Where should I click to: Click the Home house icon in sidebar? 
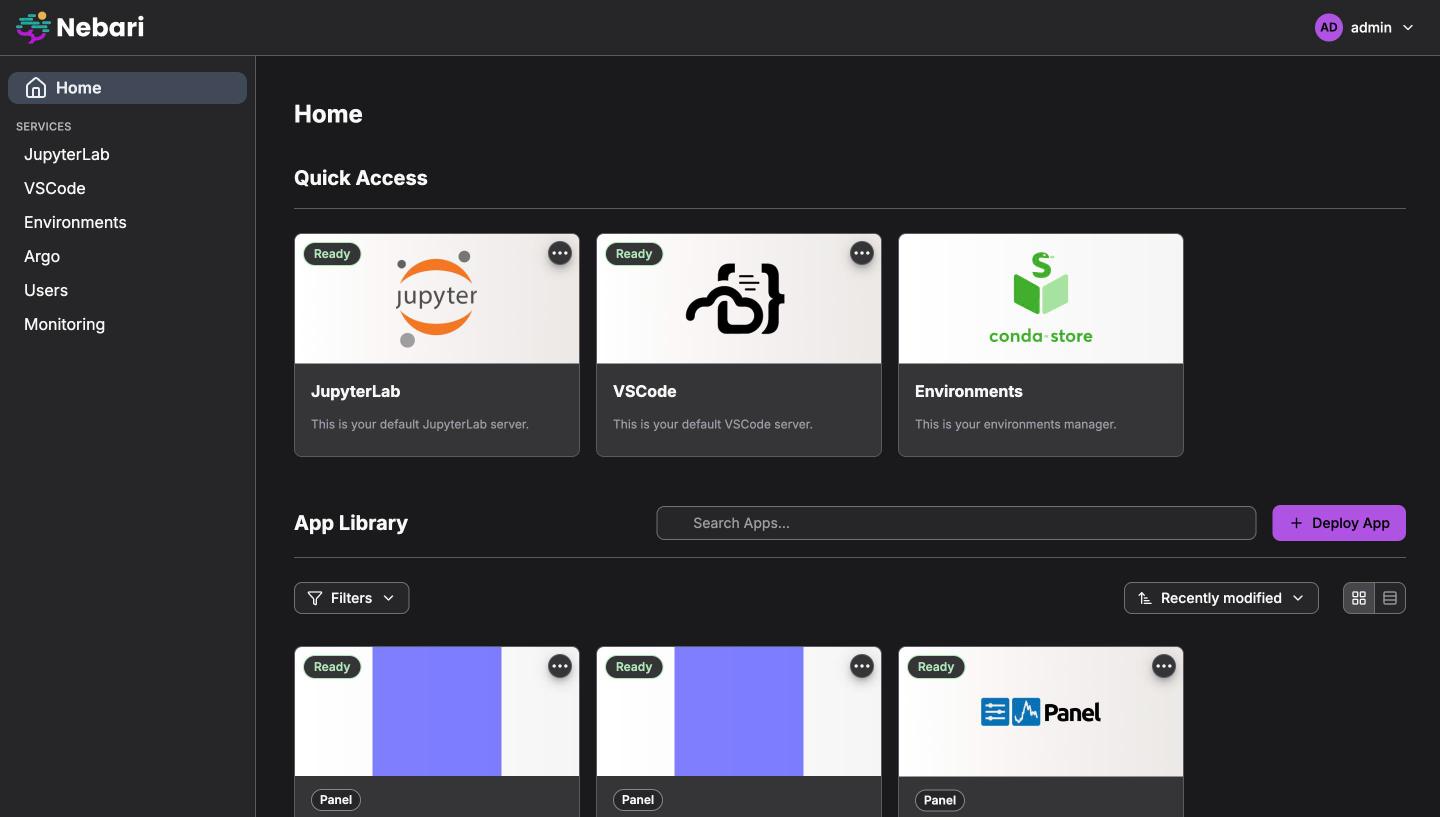point(36,88)
